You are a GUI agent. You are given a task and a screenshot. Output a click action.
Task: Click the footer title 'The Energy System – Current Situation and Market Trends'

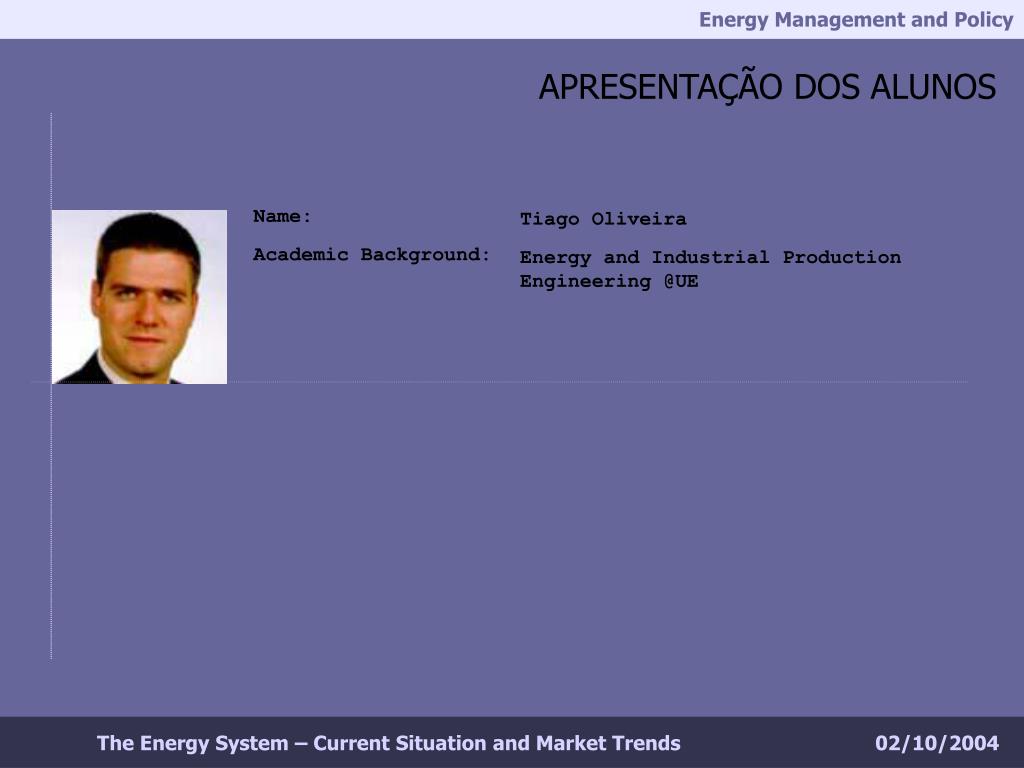pyautogui.click(x=389, y=743)
